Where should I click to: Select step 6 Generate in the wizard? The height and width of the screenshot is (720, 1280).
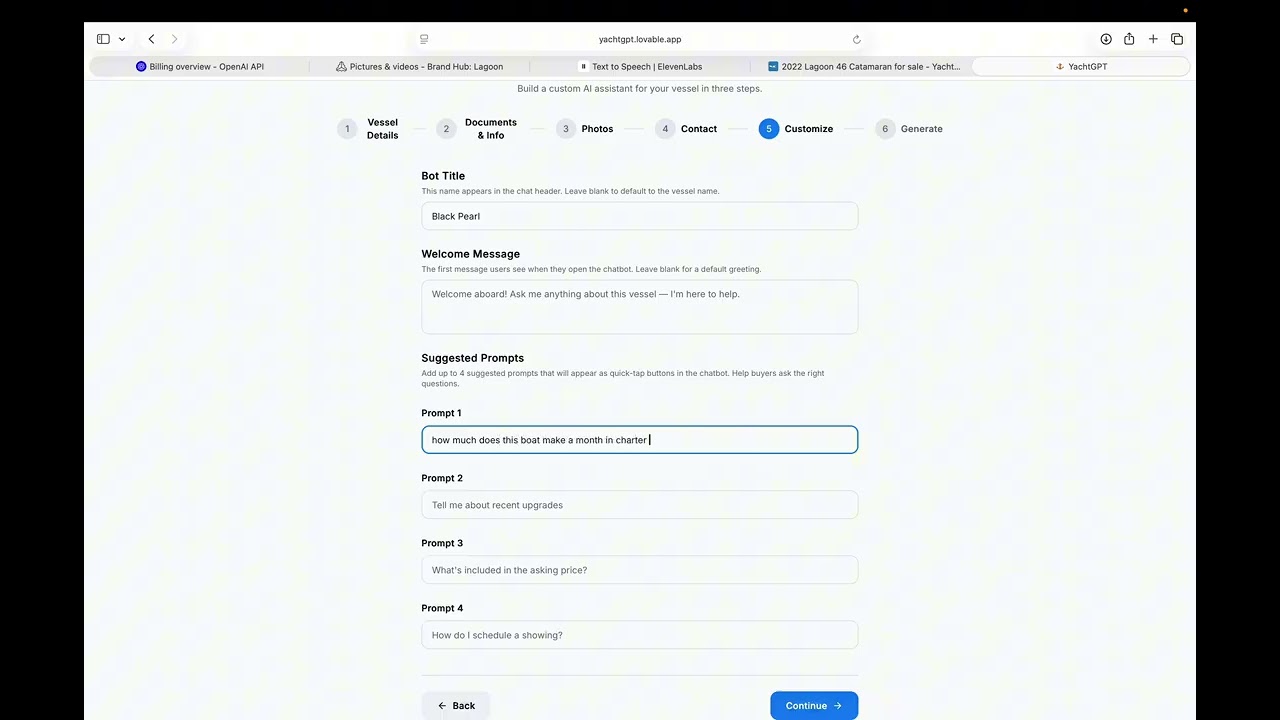[x=909, y=129]
